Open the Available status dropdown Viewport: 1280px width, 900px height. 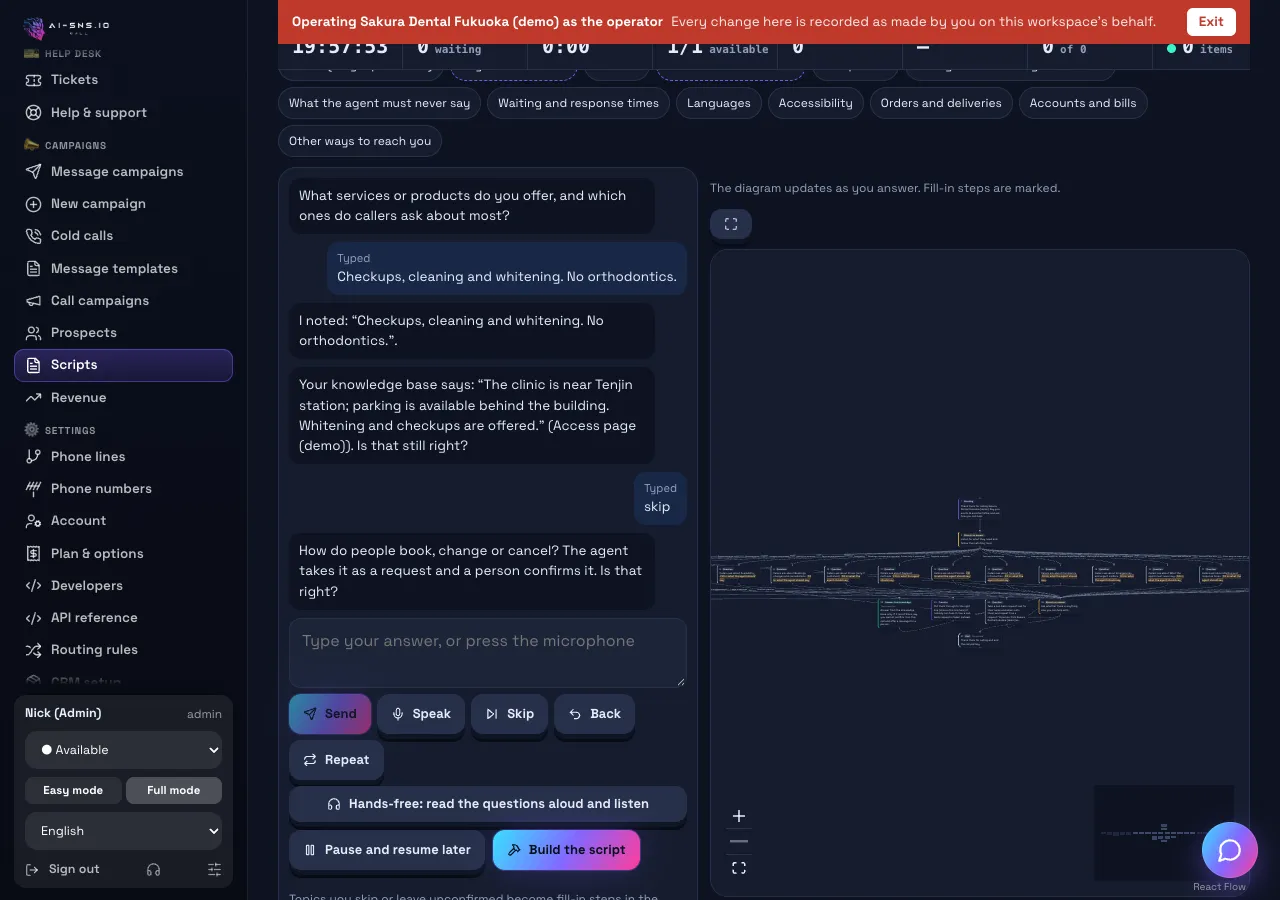pos(124,750)
